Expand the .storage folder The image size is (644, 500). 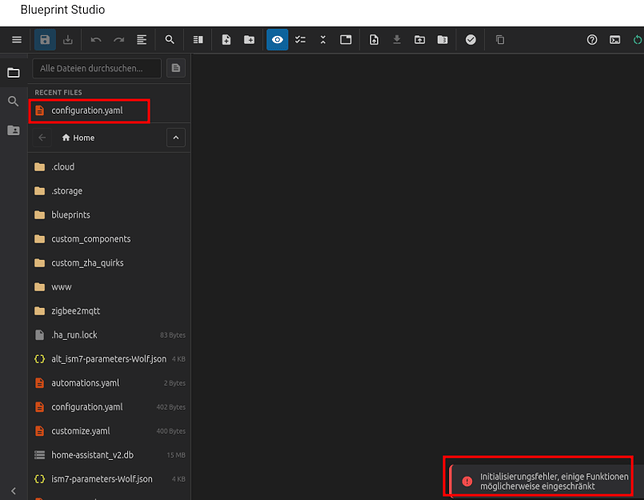pyautogui.click(x=109, y=191)
